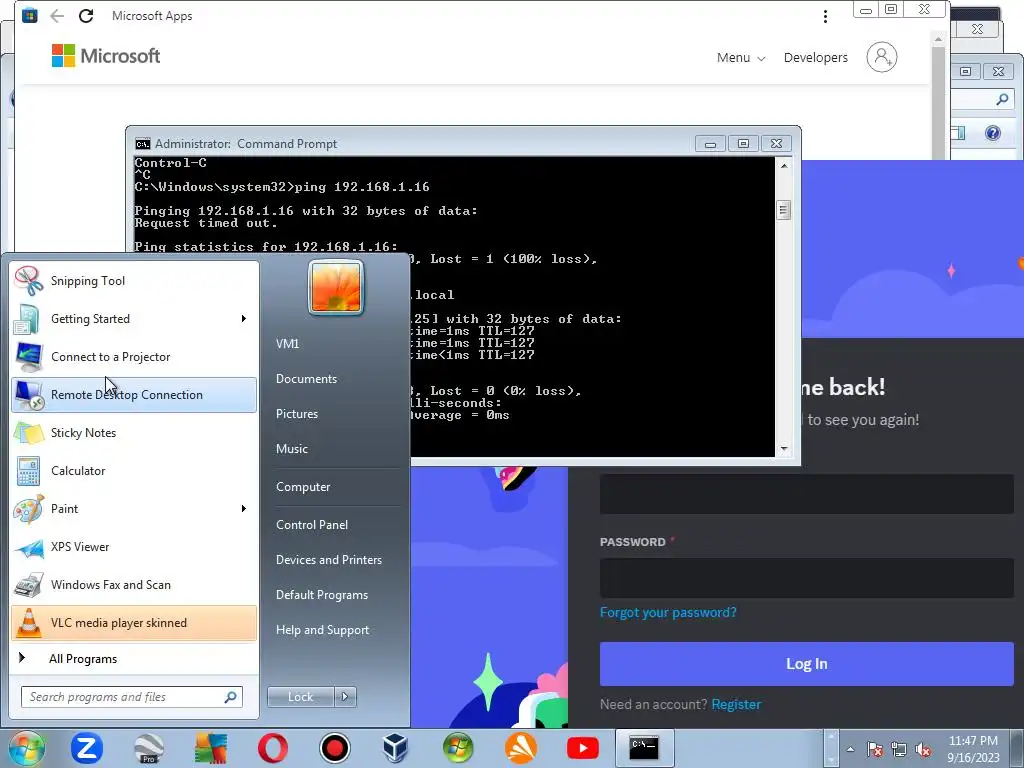The image size is (1024, 768).
Task: Open Music library
Action: pos(291,449)
